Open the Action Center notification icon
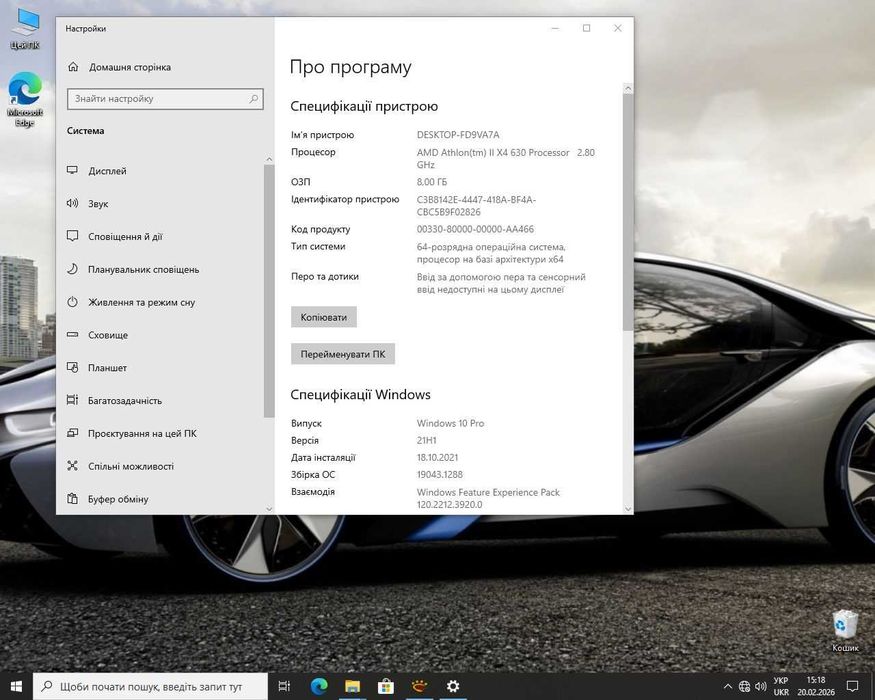 coord(852,686)
